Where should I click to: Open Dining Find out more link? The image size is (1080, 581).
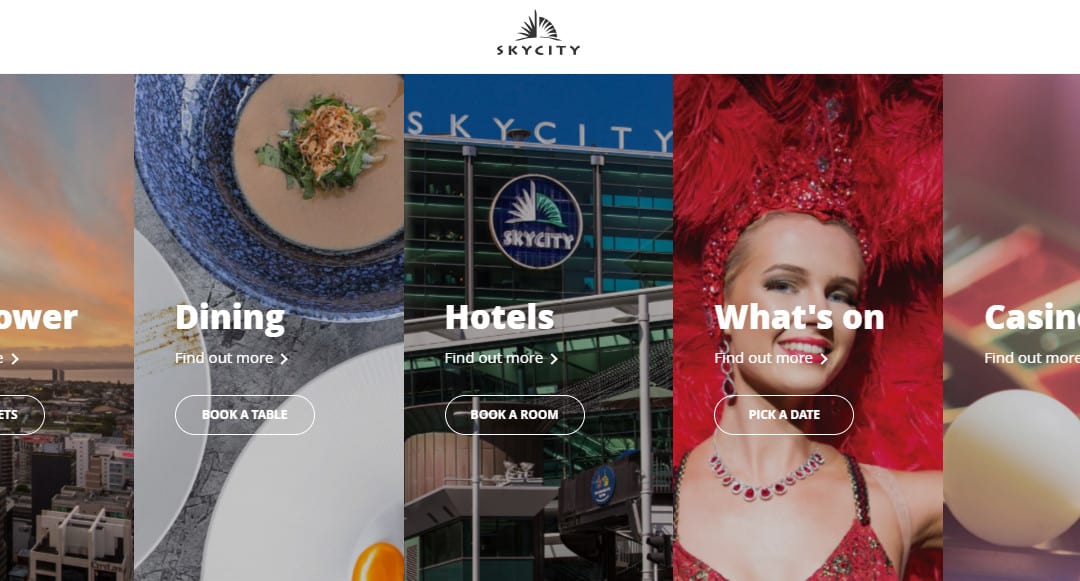coord(224,358)
